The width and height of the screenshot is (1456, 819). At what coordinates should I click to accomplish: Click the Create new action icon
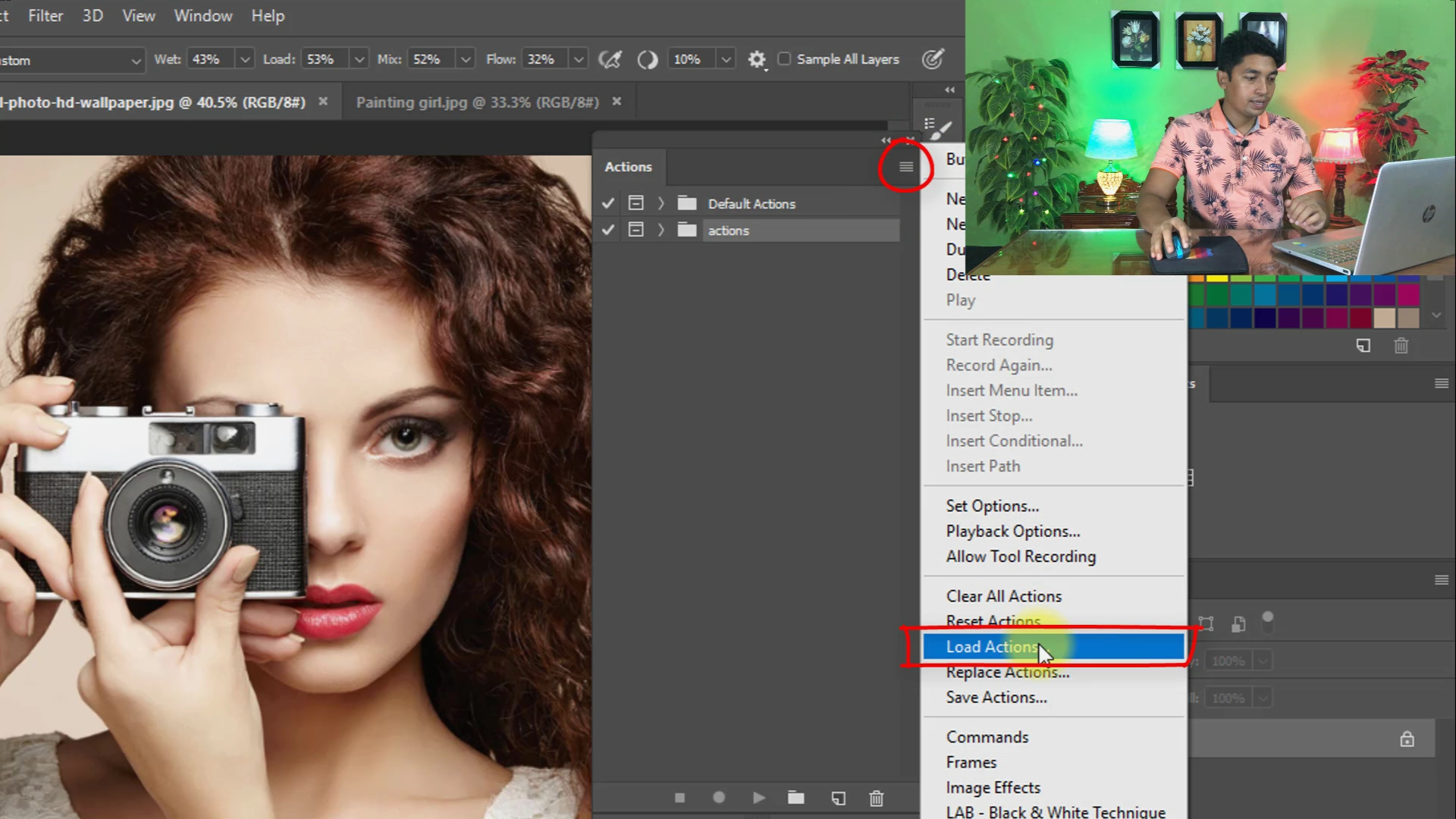click(838, 798)
